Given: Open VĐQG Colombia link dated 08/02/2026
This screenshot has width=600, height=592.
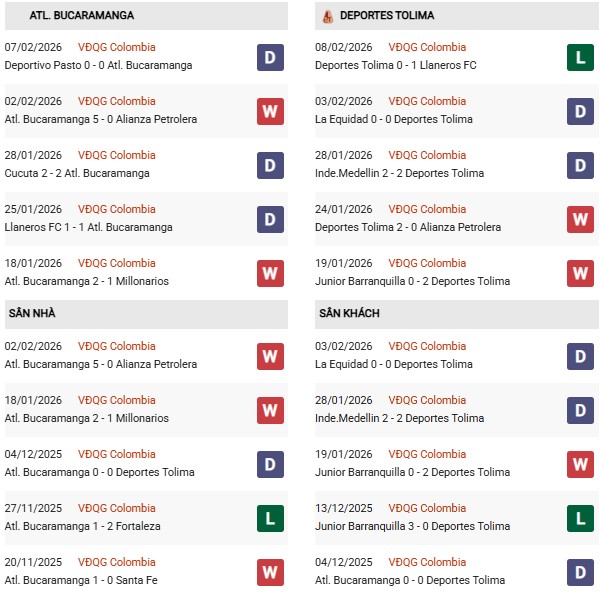Looking at the screenshot, I should [x=427, y=47].
